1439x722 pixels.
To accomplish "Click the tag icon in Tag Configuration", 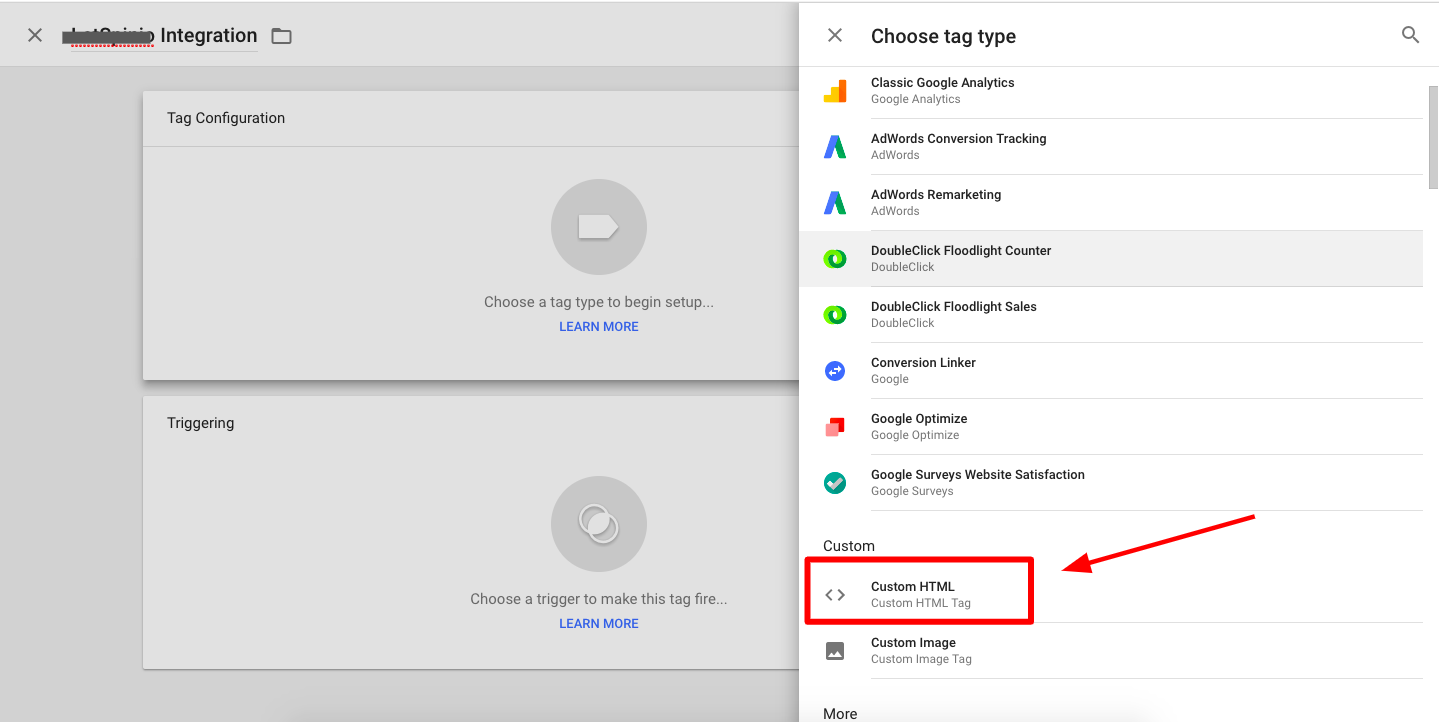I will (x=599, y=227).
